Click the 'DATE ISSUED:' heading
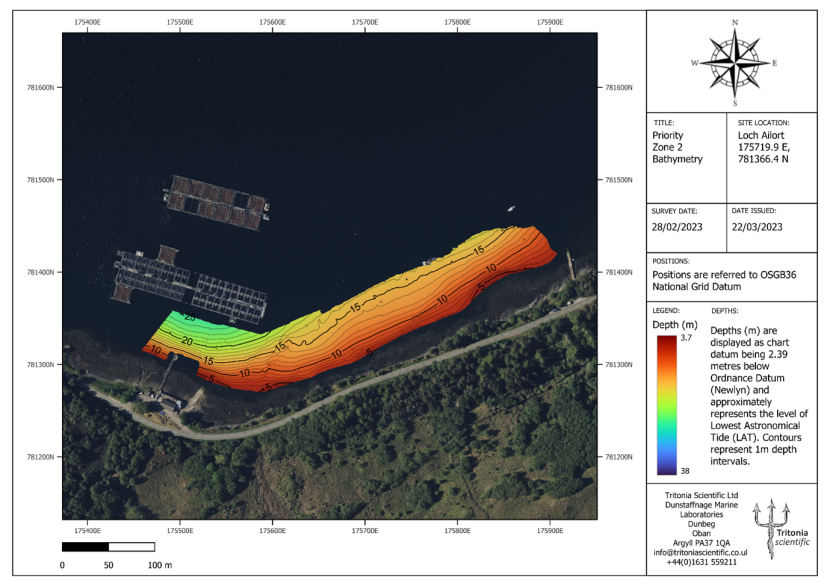Image resolution: width=830 pixels, height=586 pixels. click(x=754, y=211)
